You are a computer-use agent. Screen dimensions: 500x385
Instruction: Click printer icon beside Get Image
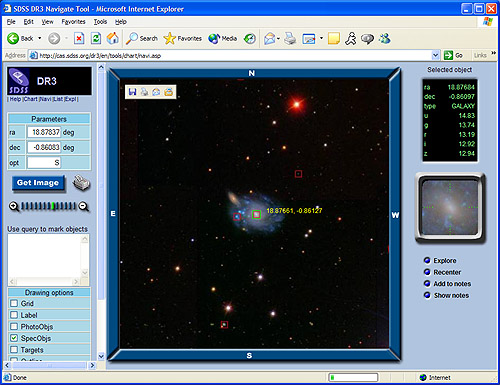tap(81, 183)
